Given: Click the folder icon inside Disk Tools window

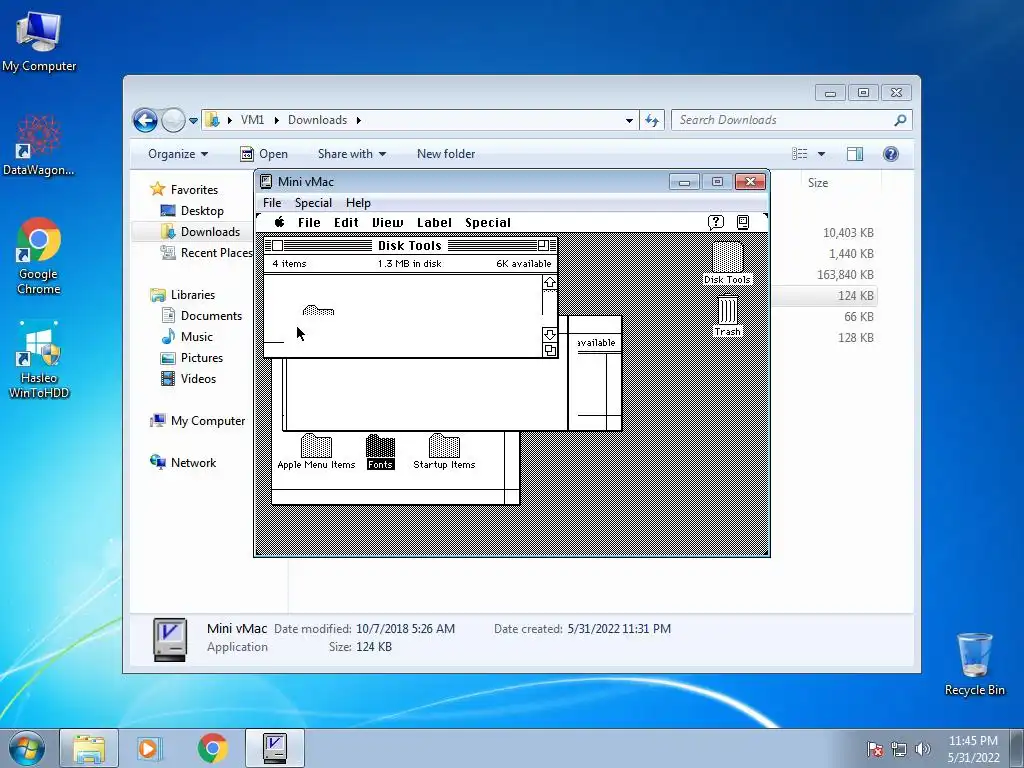Looking at the screenshot, I should point(319,311).
